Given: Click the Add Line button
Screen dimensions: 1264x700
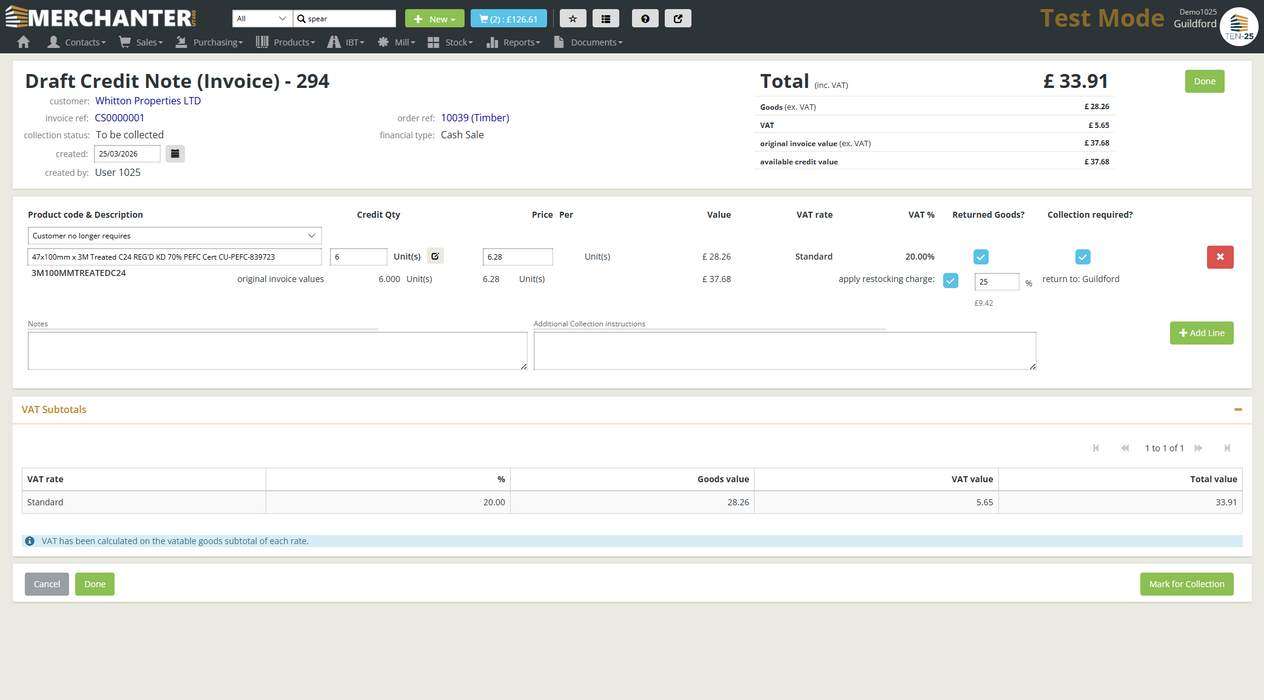Looking at the screenshot, I should pos(1201,333).
